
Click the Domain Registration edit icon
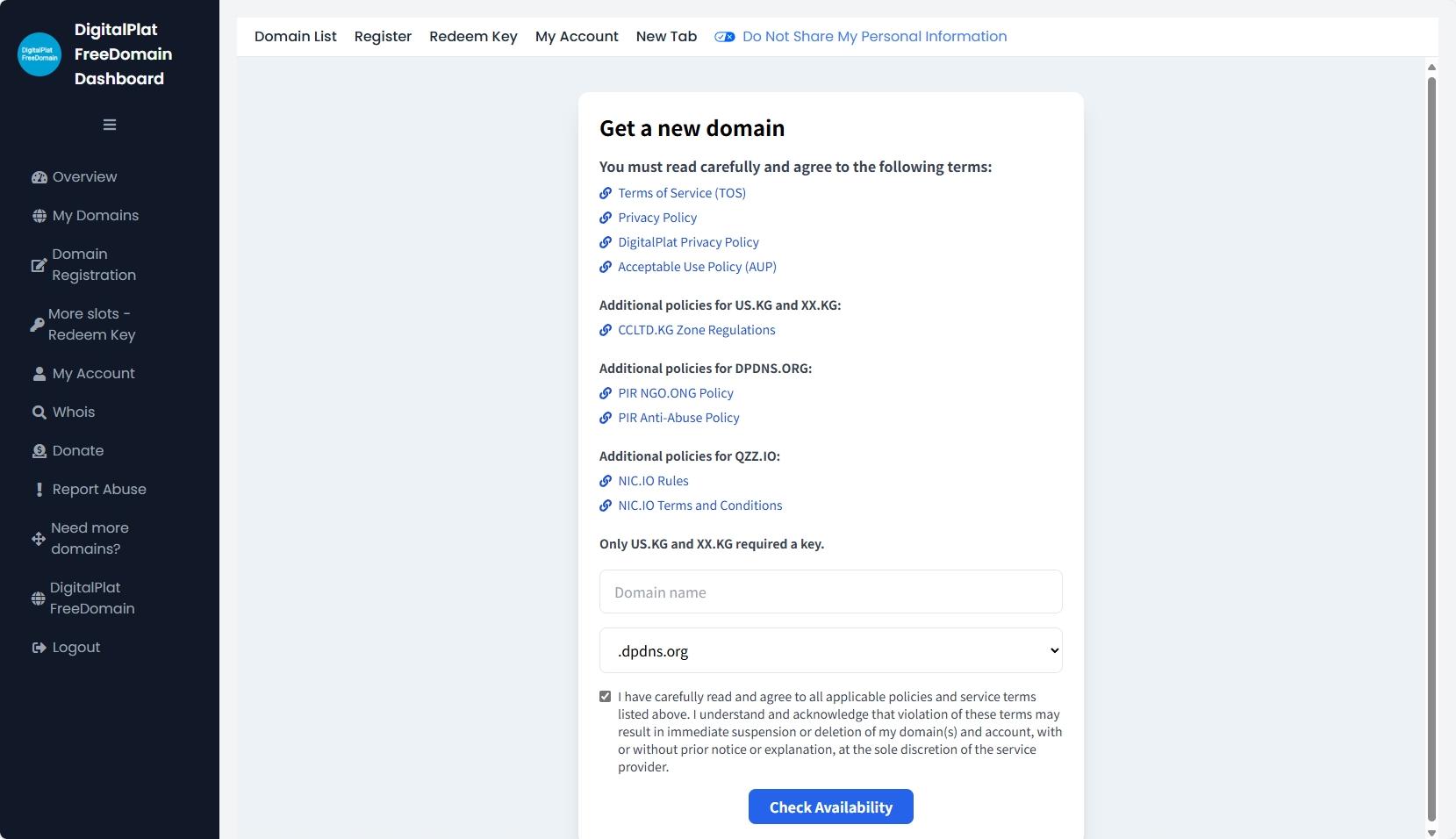tap(39, 265)
